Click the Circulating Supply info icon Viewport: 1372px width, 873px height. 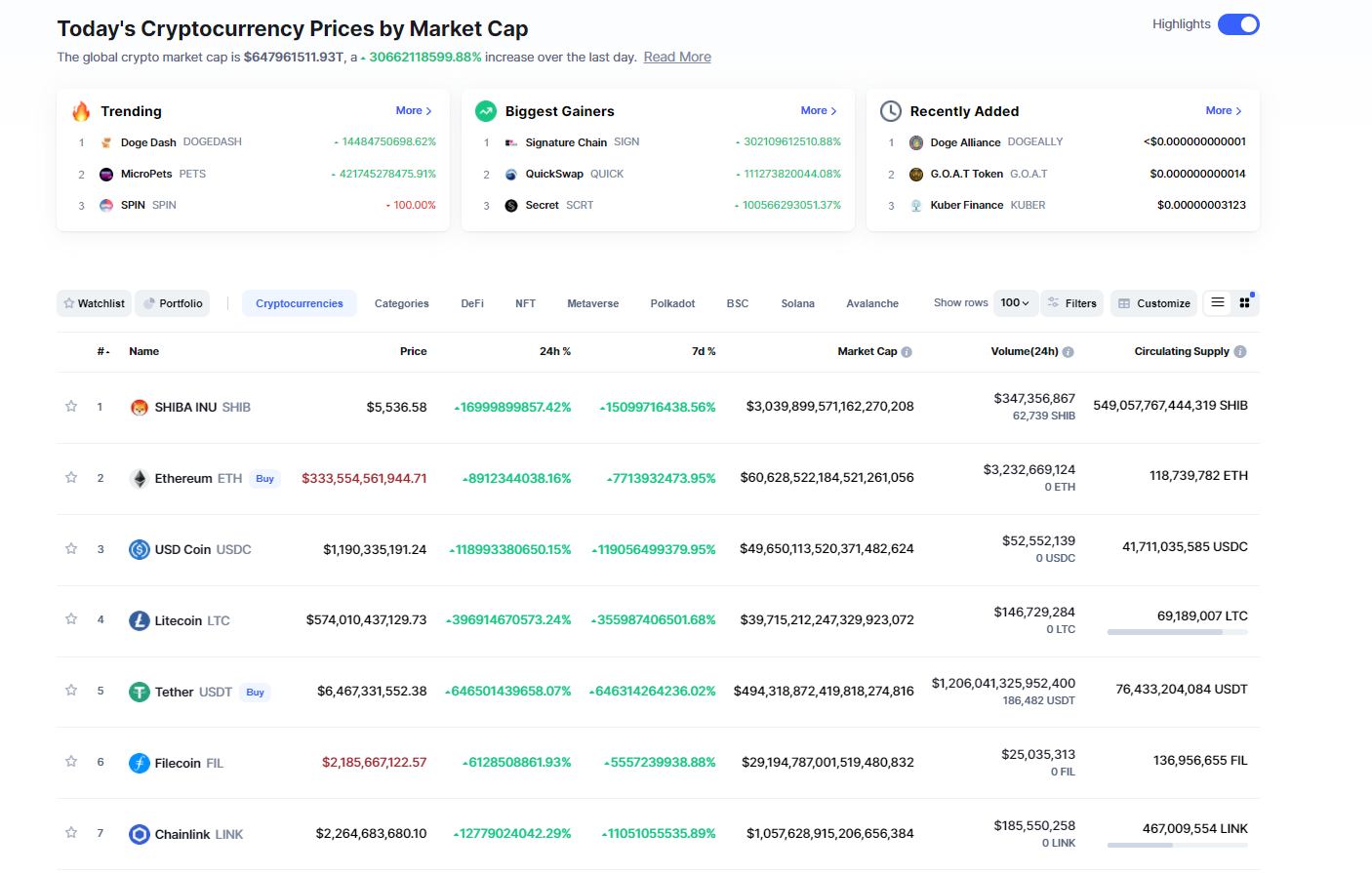[1240, 352]
